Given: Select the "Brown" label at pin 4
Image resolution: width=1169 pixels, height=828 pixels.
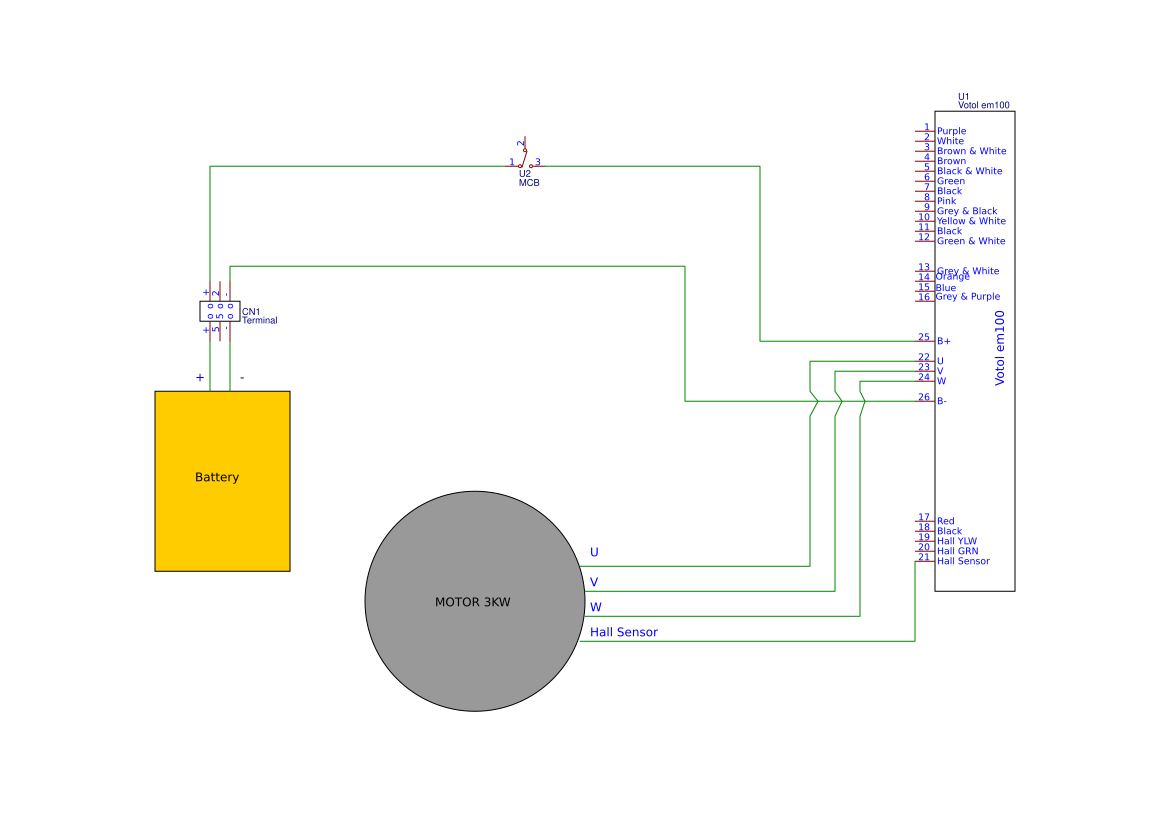Looking at the screenshot, I should (x=951, y=161).
